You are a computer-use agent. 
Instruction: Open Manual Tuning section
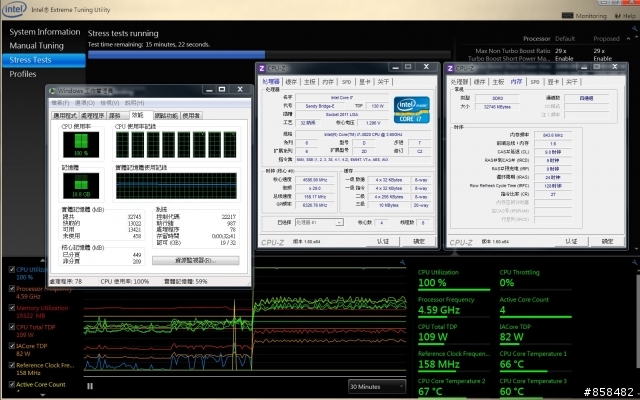click(x=36, y=46)
